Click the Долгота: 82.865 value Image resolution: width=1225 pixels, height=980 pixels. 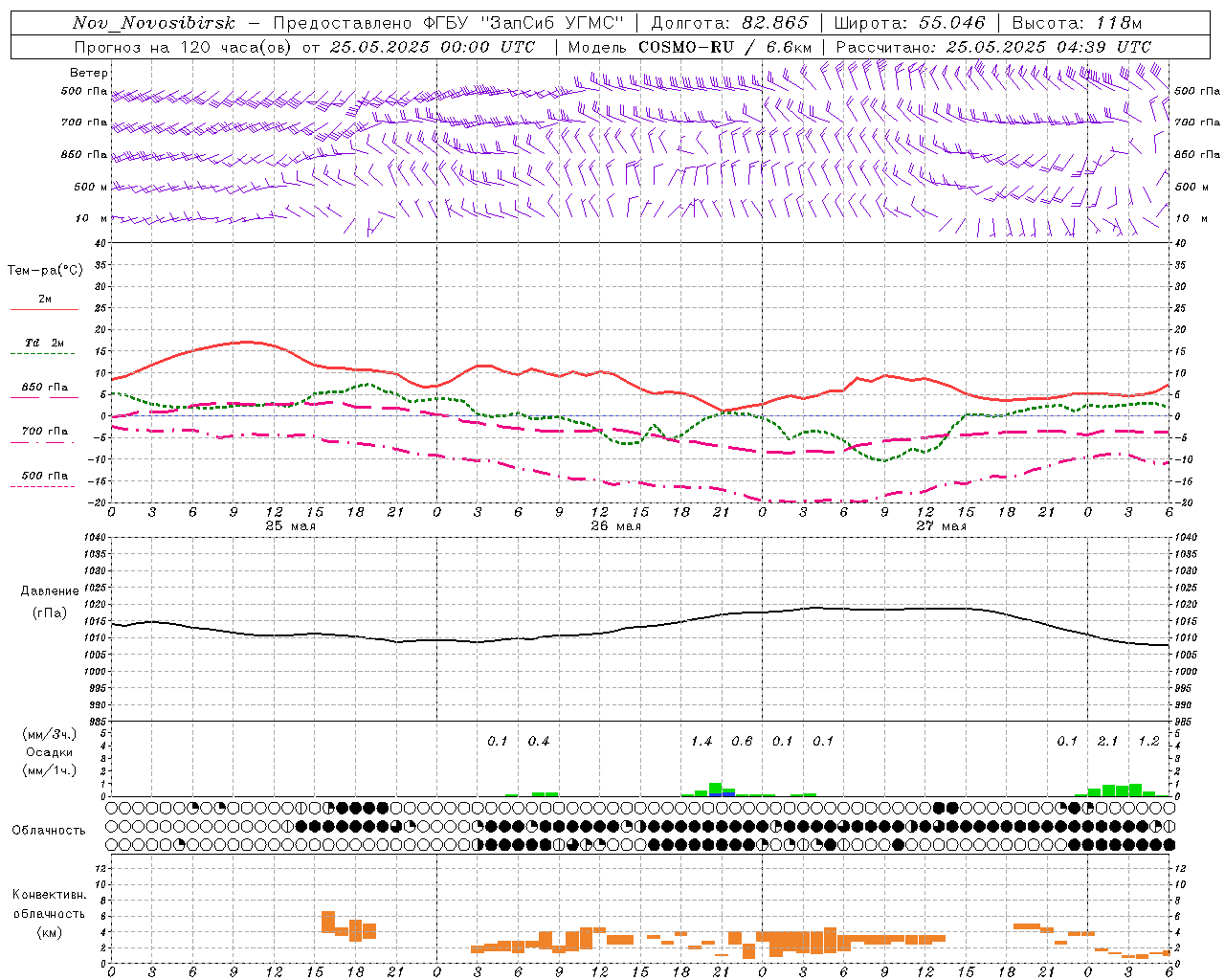point(729,23)
